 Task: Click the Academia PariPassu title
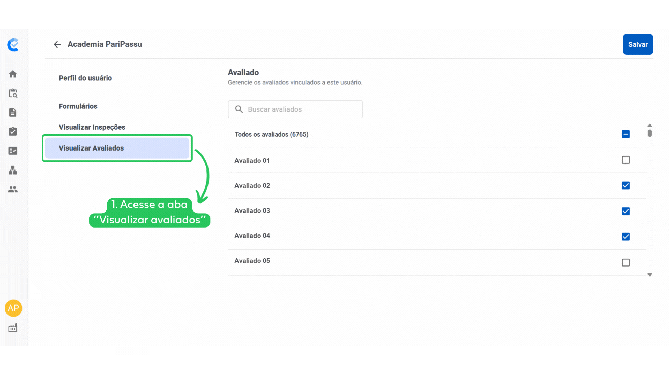tap(105, 44)
